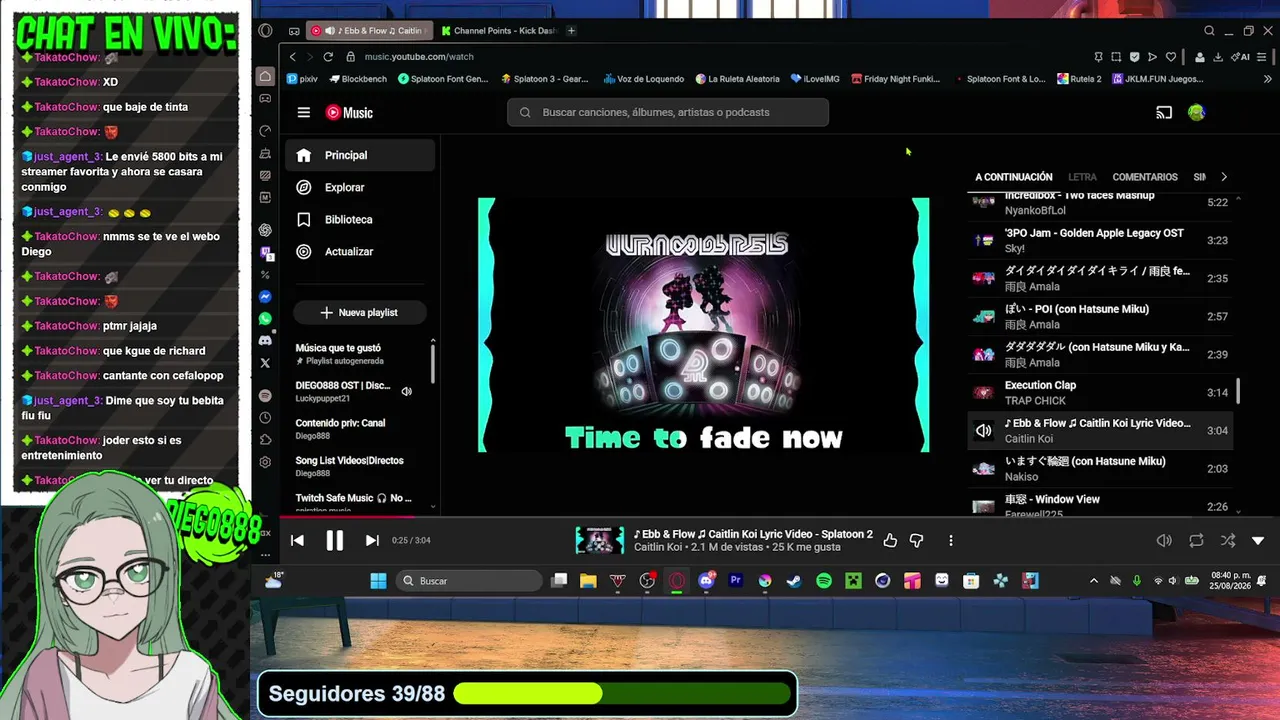Select Actualizar in the sidebar
The height and width of the screenshot is (720, 1280).
point(360,251)
